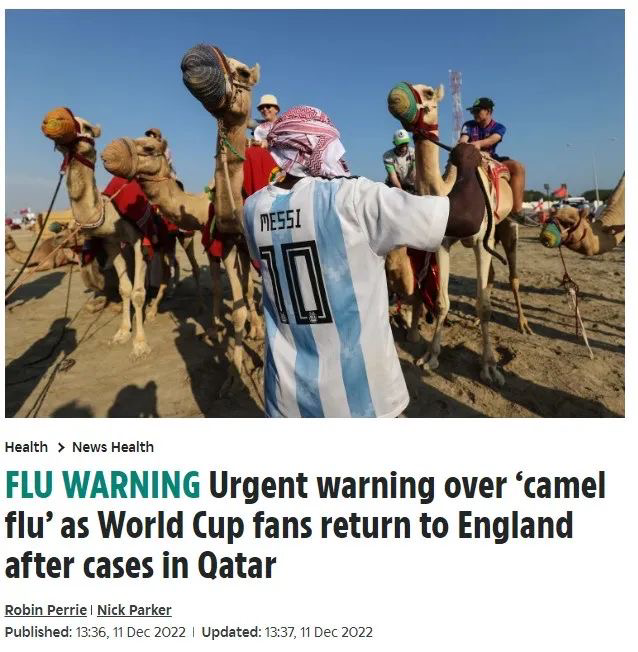Open author Robin Perrie's profile
This screenshot has width=638, height=652.
[46, 610]
